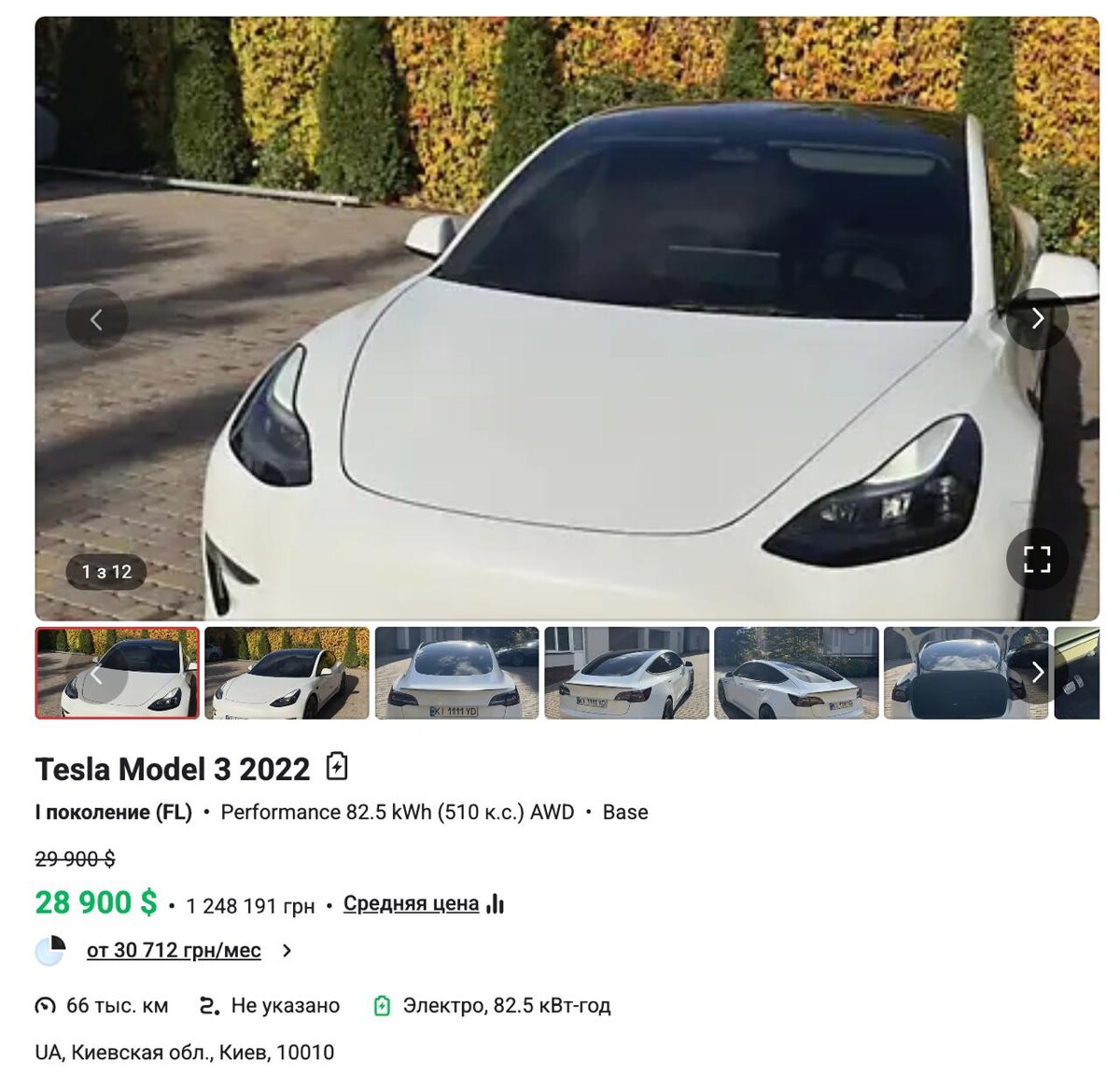Screen dimensions: 1120x1075
Task: Select the fifth thumbnail side-rear view
Action: tap(797, 673)
